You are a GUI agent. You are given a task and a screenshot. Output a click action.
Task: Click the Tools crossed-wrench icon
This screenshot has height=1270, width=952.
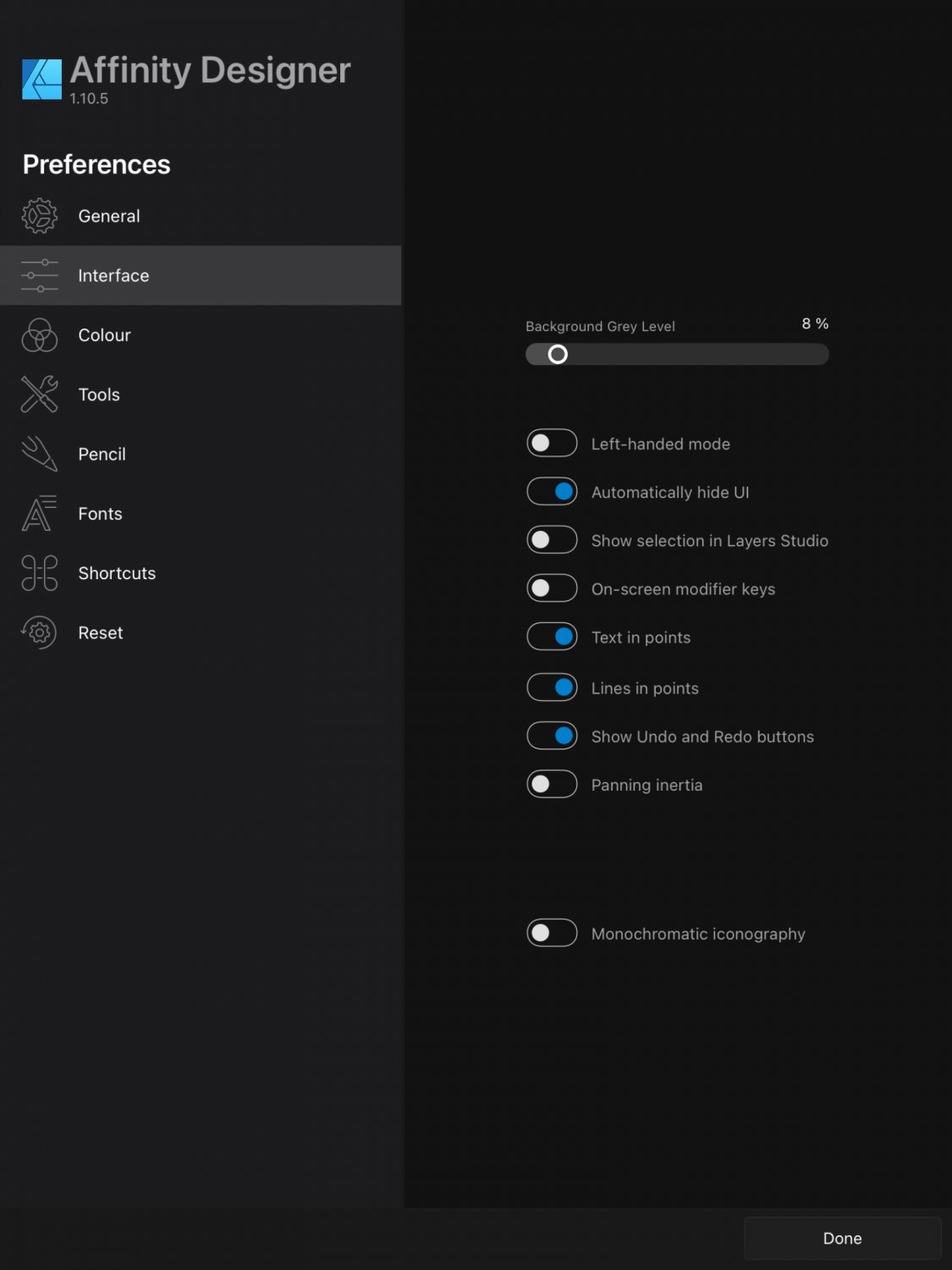[38, 395]
